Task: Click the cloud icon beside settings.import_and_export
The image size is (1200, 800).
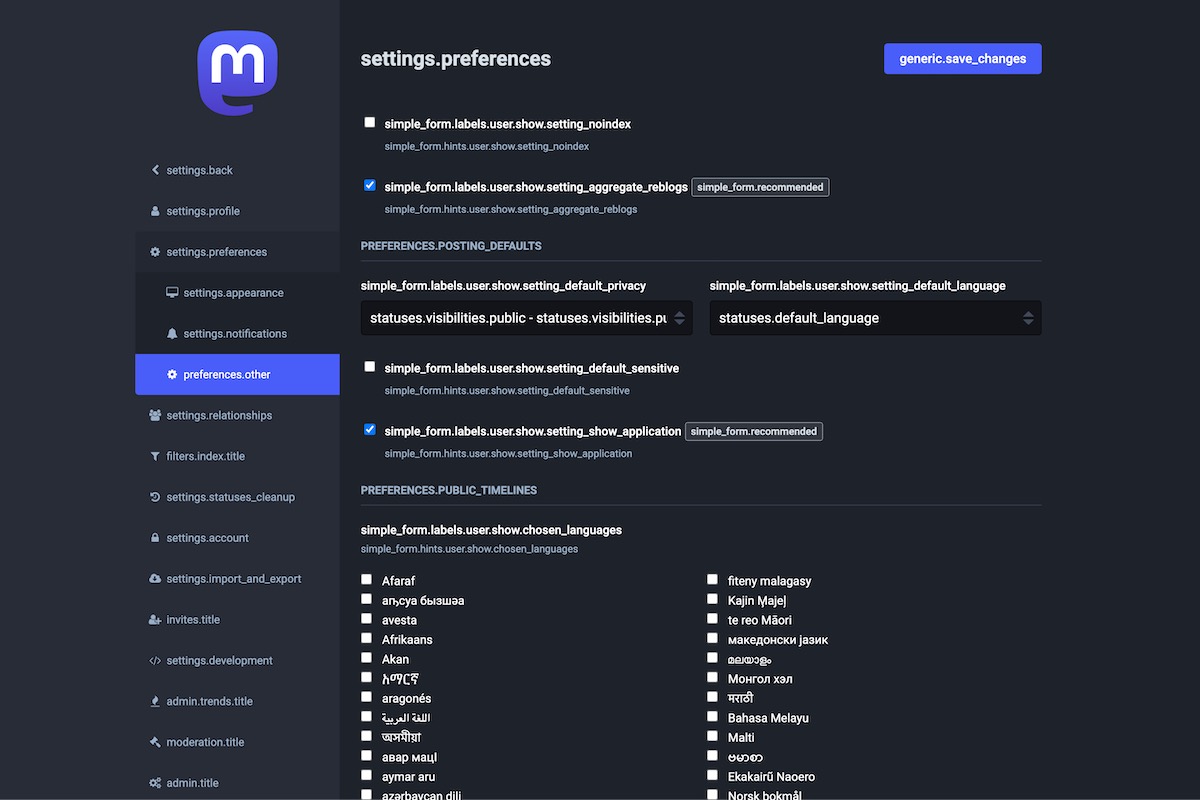Action: tap(155, 579)
